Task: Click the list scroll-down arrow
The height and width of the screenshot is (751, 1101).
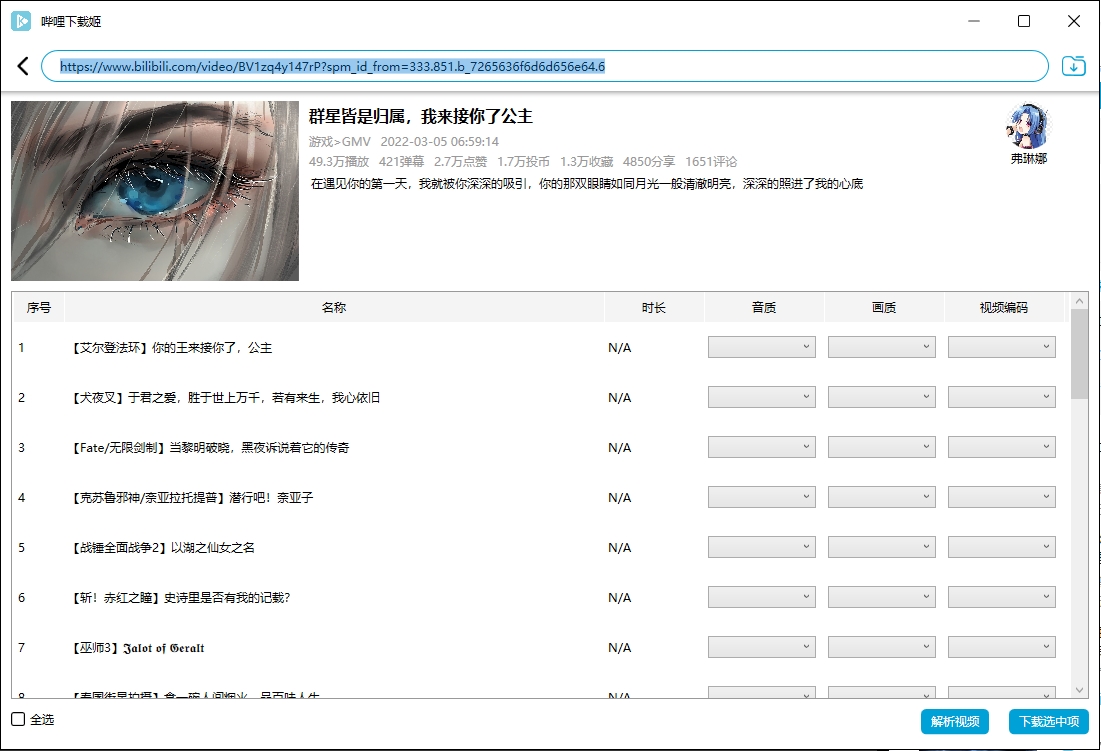Action: click(x=1079, y=690)
